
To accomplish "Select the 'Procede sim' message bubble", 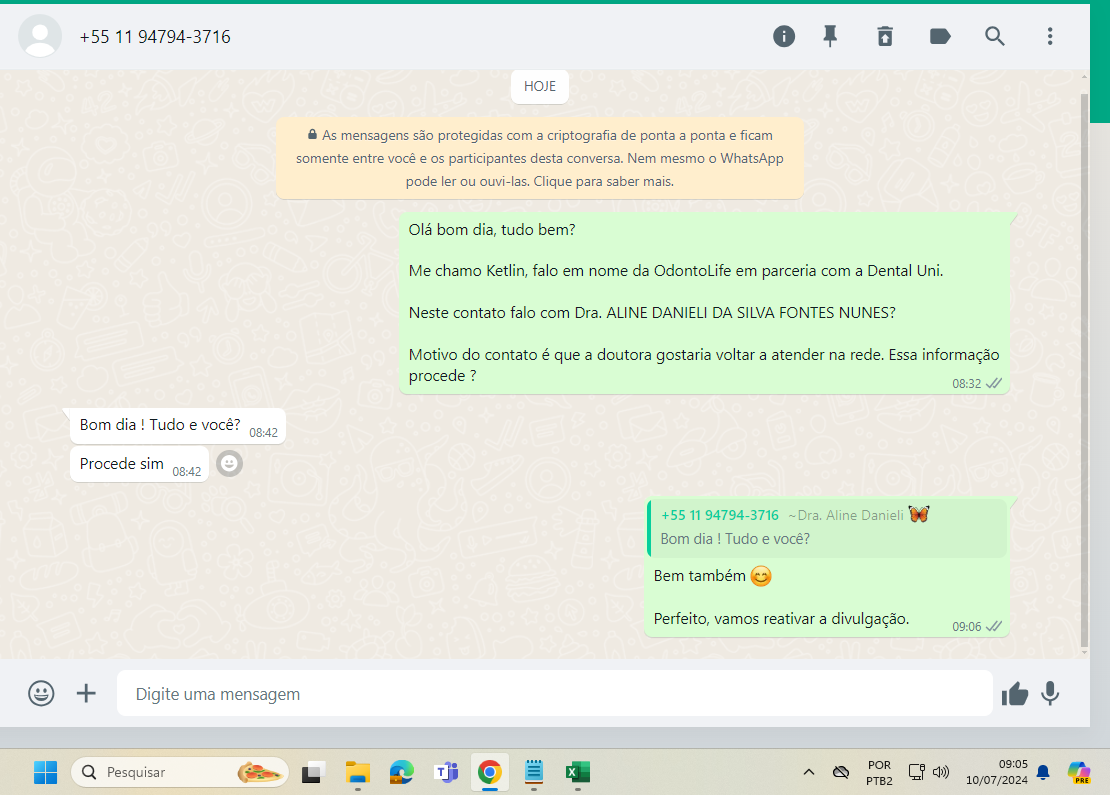I will (x=139, y=464).
